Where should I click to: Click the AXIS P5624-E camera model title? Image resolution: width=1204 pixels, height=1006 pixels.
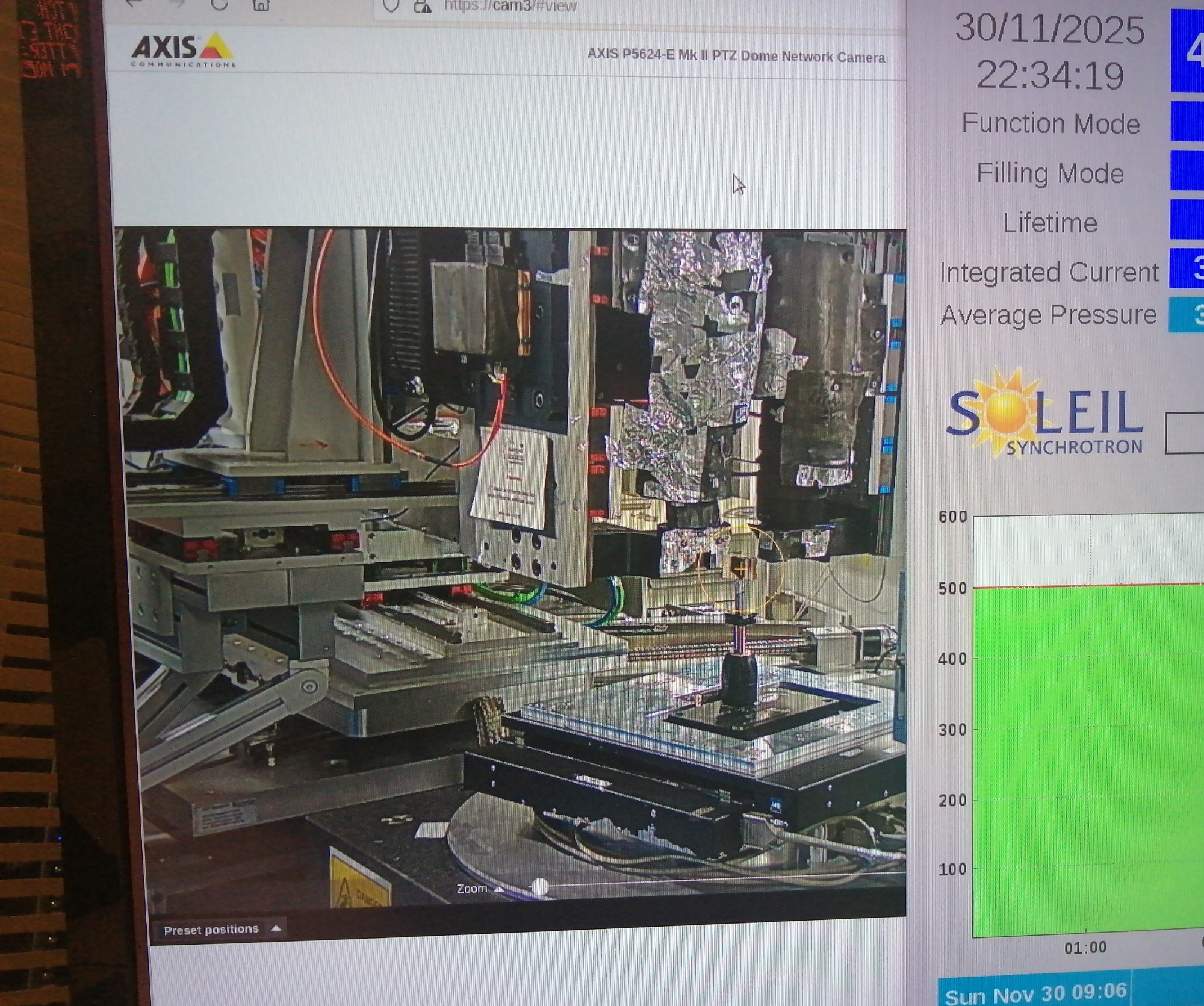736,56
